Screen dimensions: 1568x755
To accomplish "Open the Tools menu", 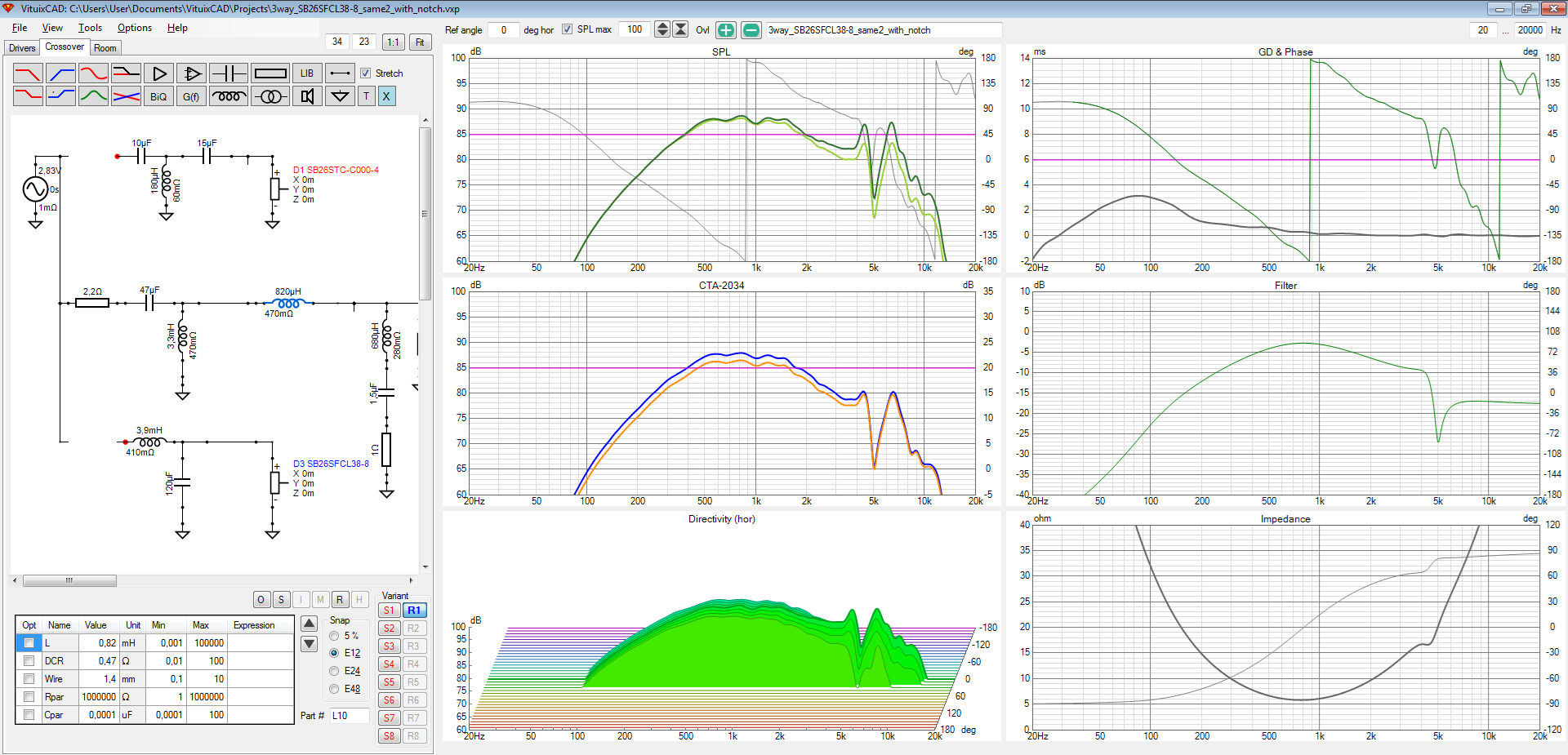I will pyautogui.click(x=90, y=28).
